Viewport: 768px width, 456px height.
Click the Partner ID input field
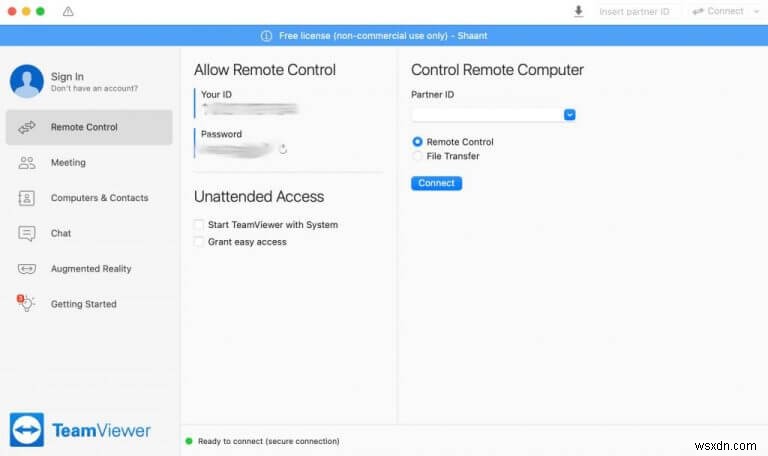488,115
